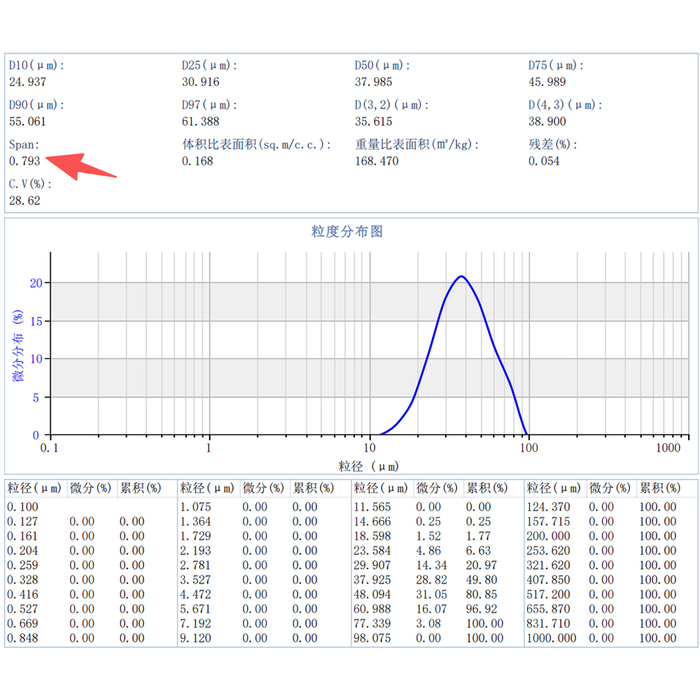Screen dimensions: 700x700
Task: Click the residual value 0.054
Action: [544, 161]
